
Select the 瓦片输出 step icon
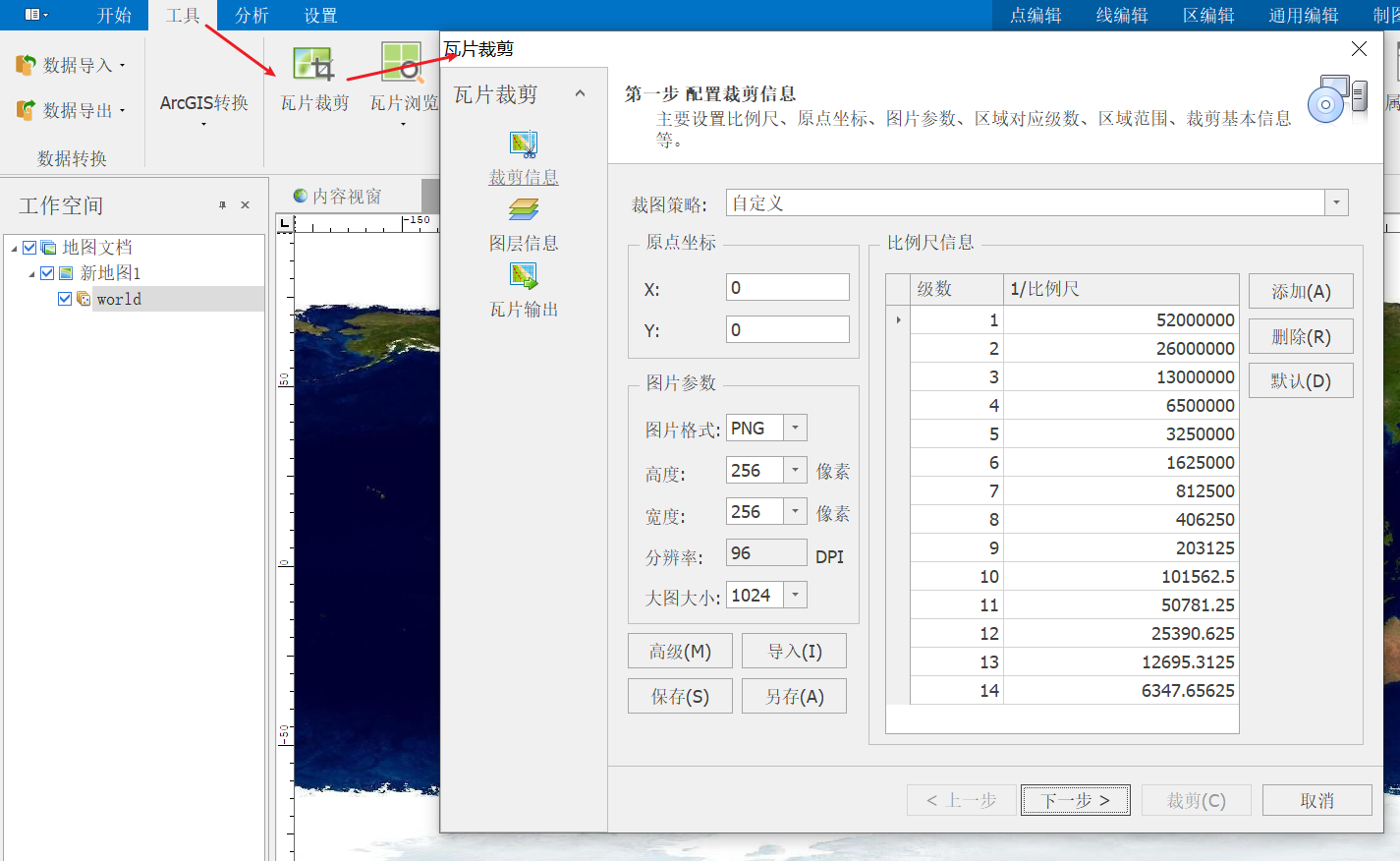(524, 276)
